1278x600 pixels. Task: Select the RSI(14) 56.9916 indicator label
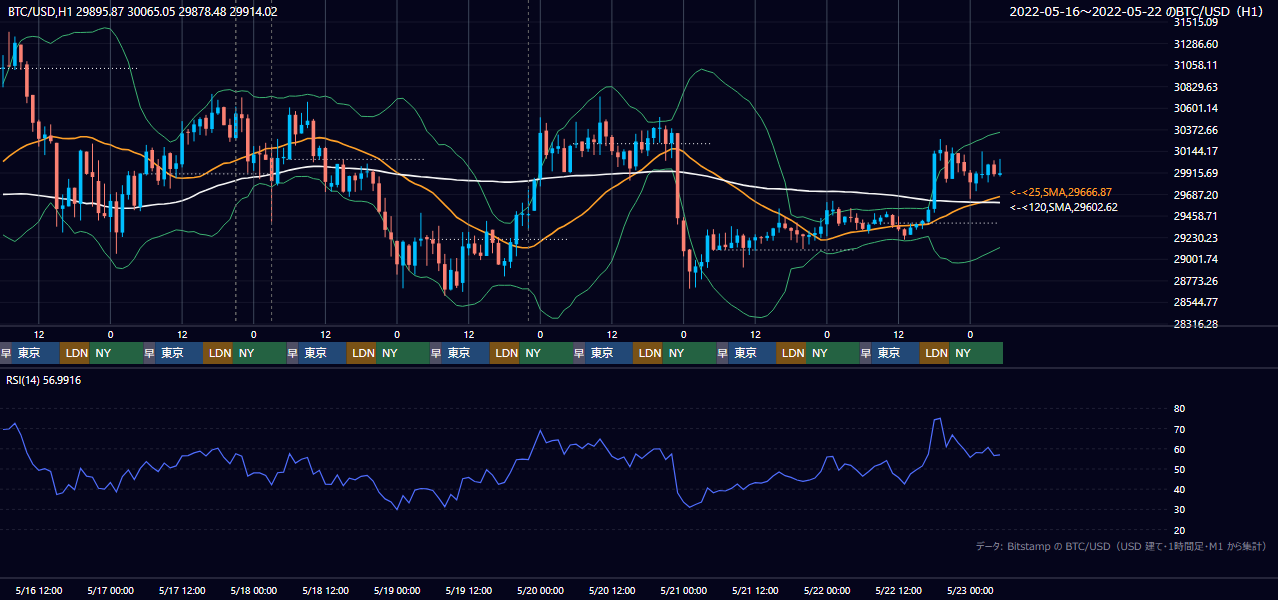pos(44,380)
